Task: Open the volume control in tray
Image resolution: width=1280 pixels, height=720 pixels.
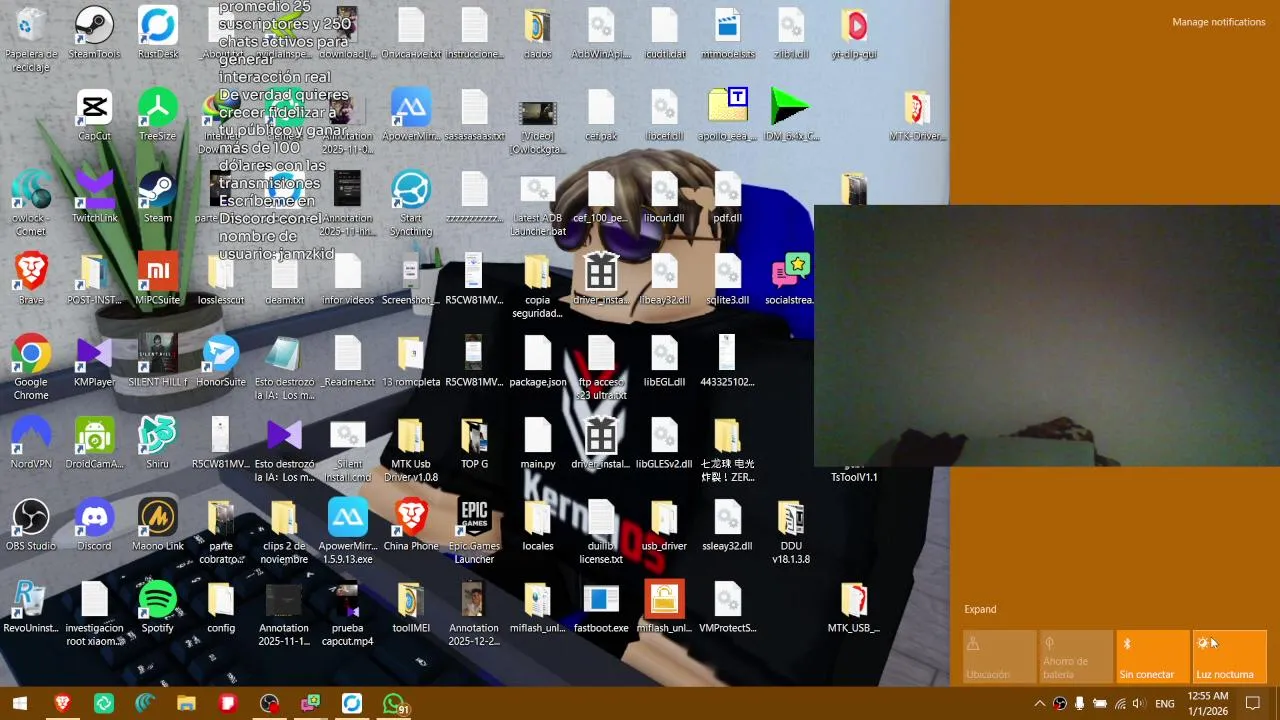Action: [x=1139, y=704]
